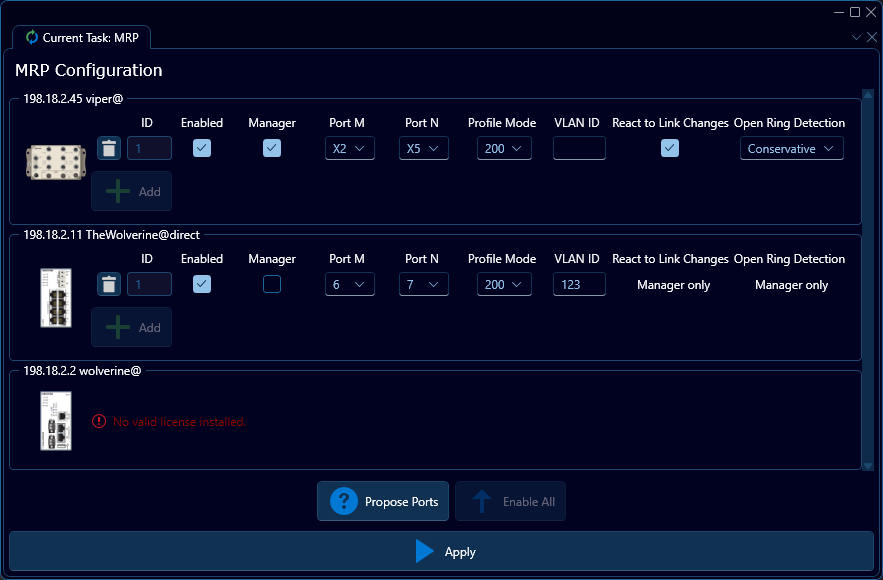Click the Propose Ports button
Screen dimensions: 883x580
pyautogui.click(x=382, y=501)
